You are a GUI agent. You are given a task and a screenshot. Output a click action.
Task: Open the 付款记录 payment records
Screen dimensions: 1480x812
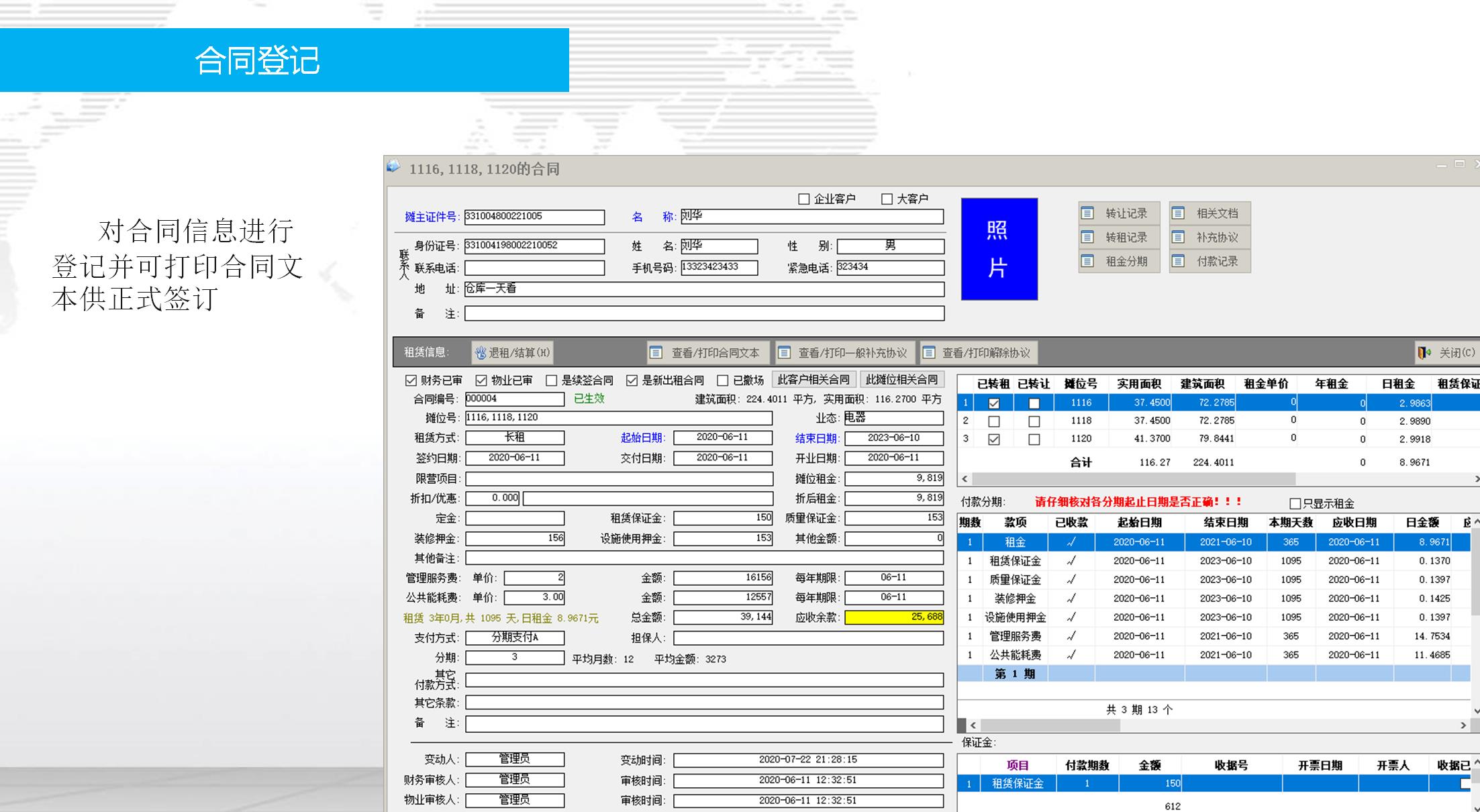pos(1209,261)
